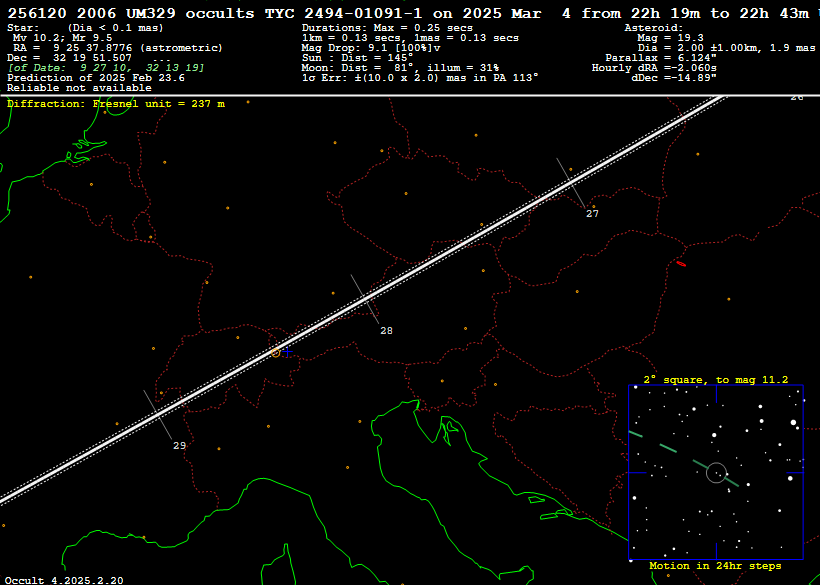Image resolution: width=820 pixels, height=585 pixels.
Task: Click 'Occult 4.2025.2.20' version text
Action: [64, 580]
